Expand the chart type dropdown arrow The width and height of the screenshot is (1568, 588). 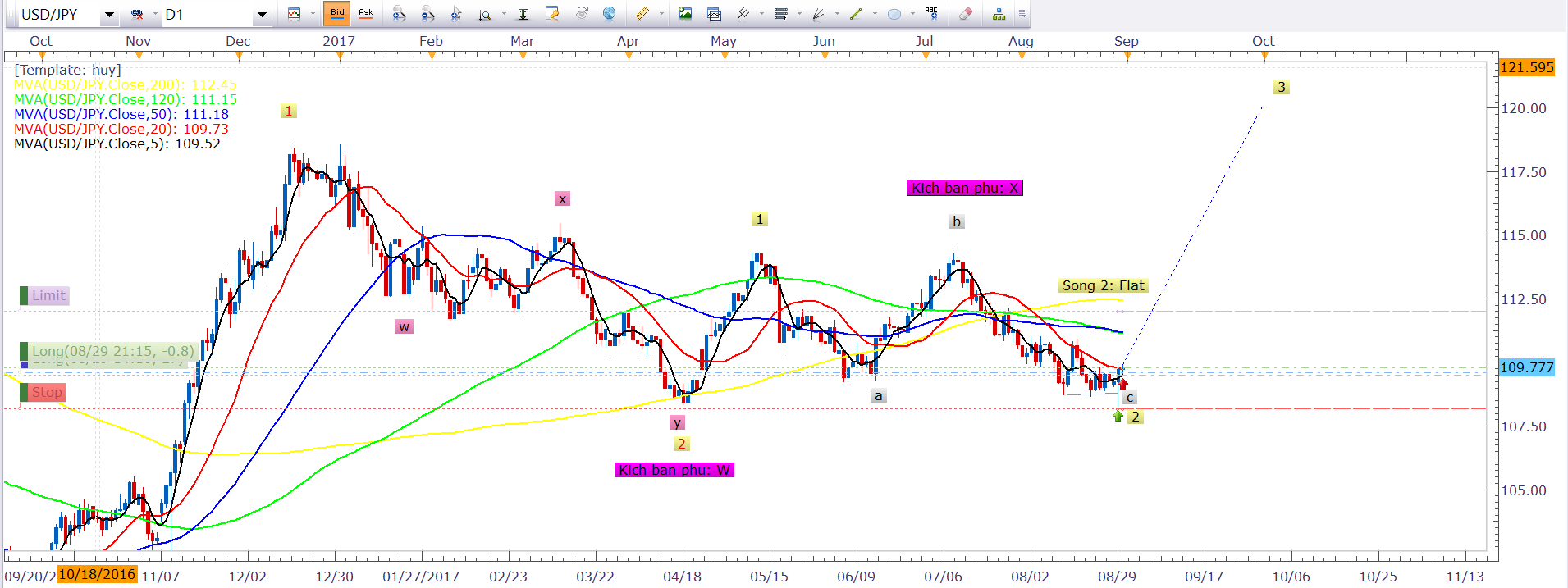pos(313,15)
